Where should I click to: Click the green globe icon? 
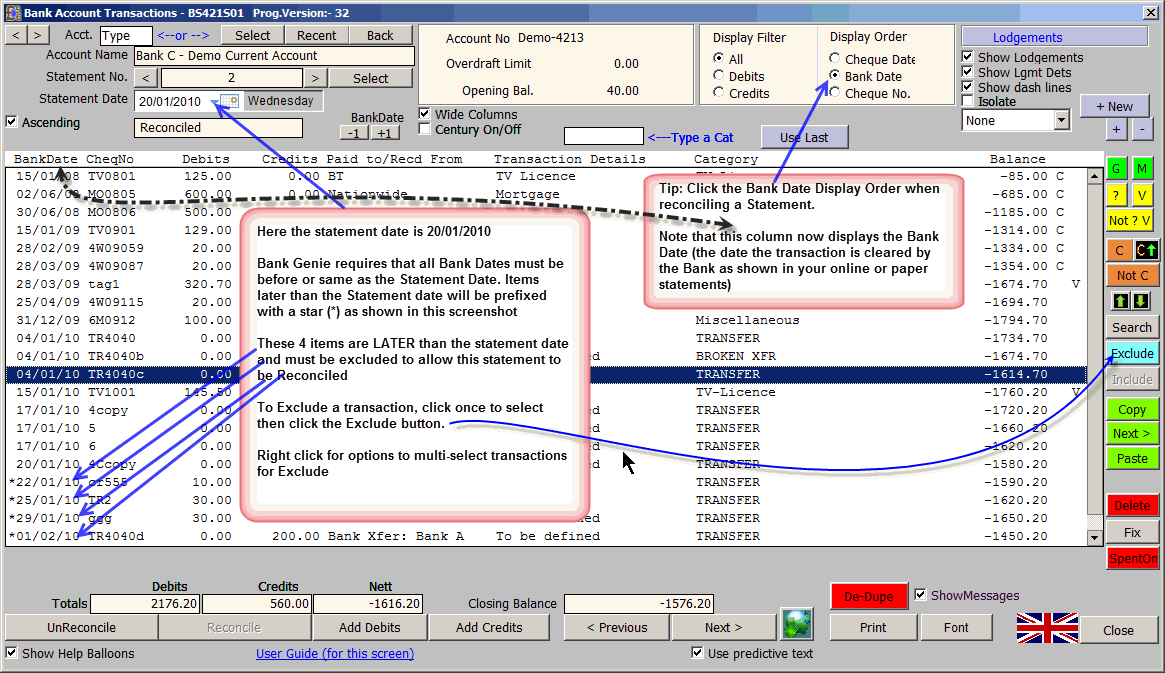796,624
